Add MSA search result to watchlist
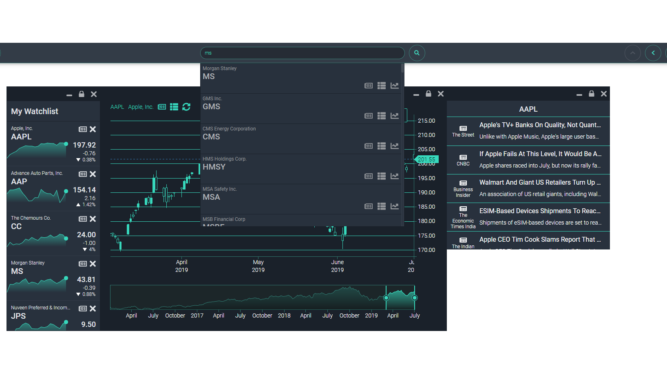This screenshot has height=375, width=667. [x=382, y=206]
